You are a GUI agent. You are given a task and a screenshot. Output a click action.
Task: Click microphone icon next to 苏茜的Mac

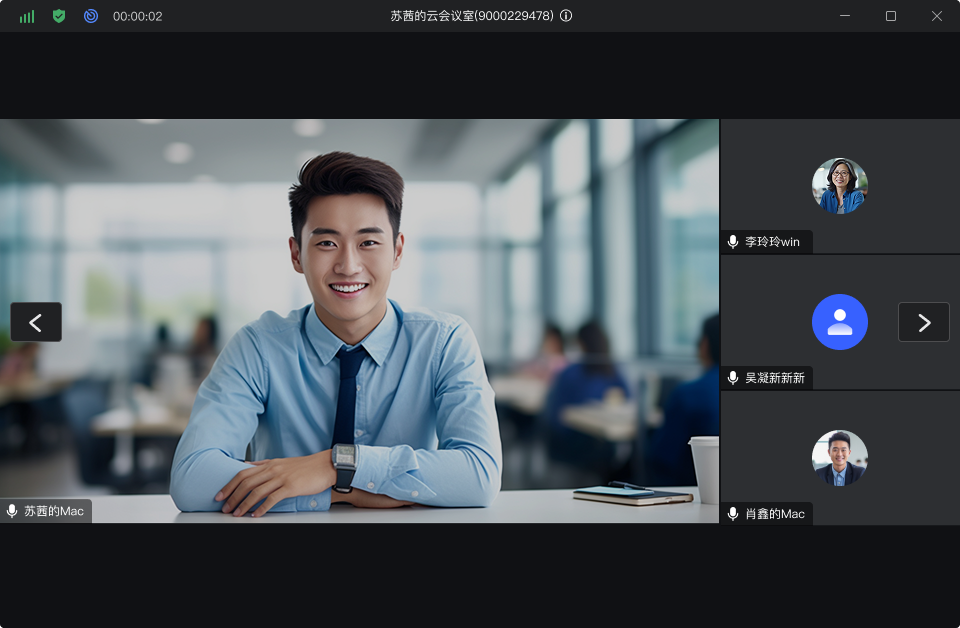(12, 511)
